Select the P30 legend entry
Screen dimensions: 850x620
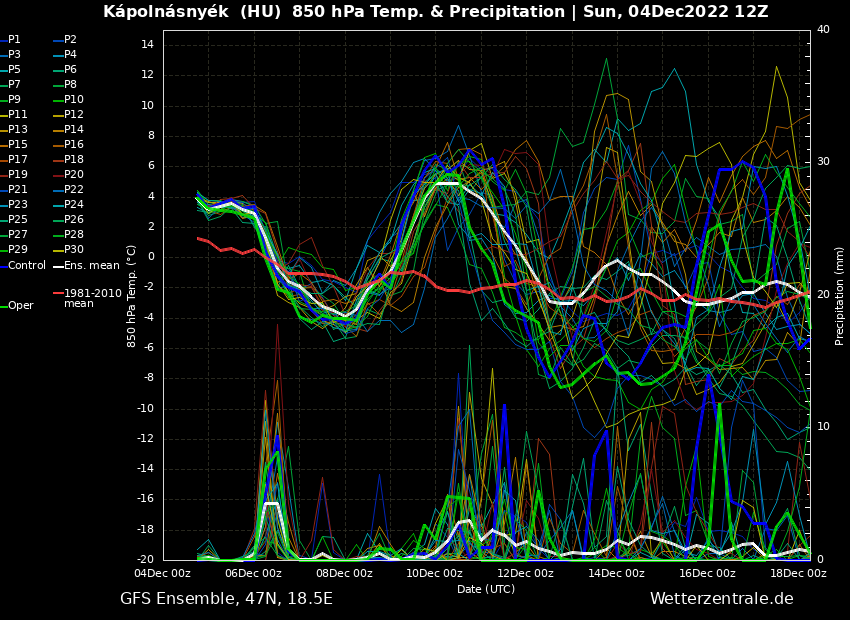point(74,250)
